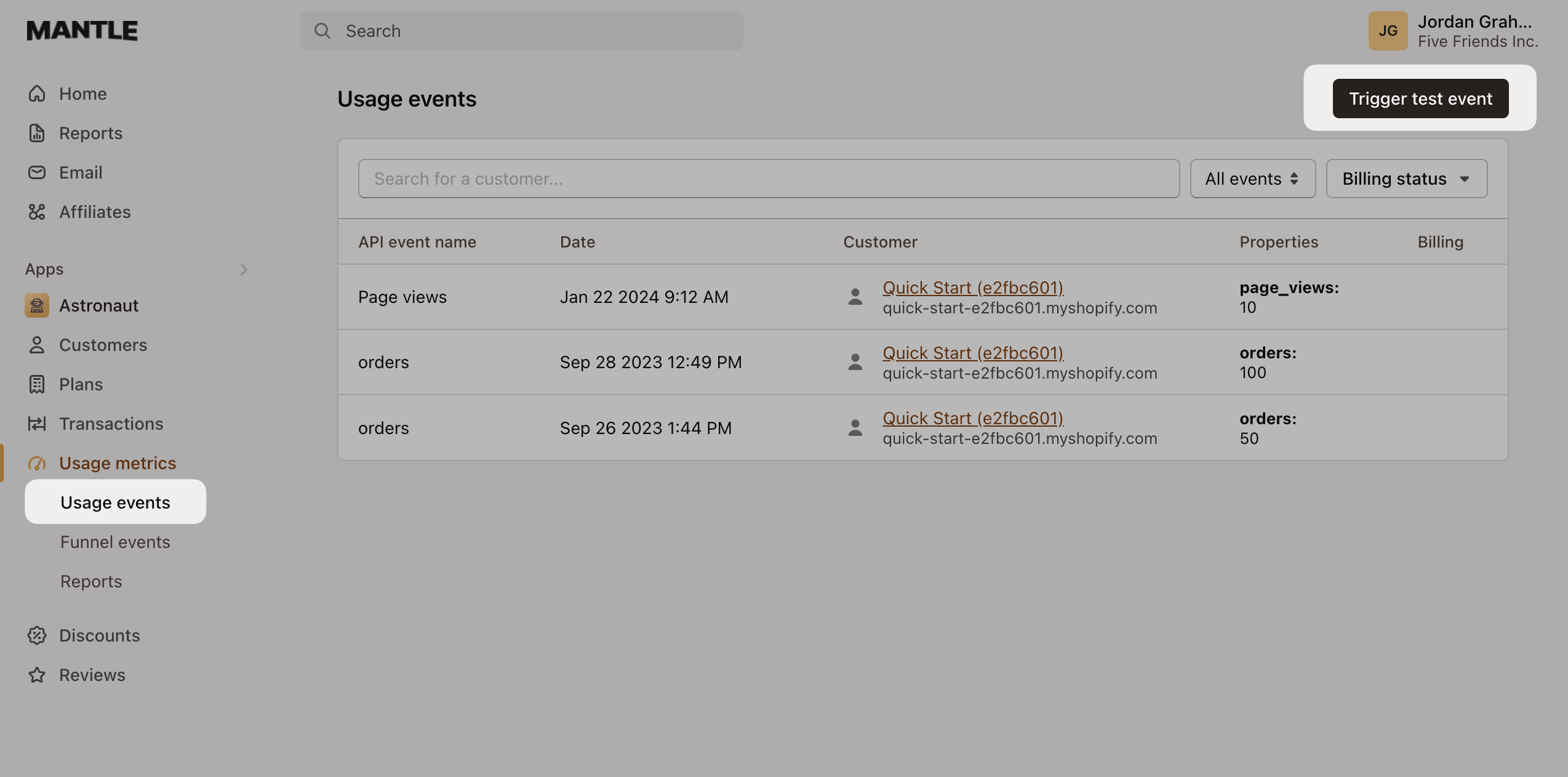Viewport: 1568px width, 777px height.
Task: Toggle the Reviews icon in sidebar
Action: [x=36, y=675]
